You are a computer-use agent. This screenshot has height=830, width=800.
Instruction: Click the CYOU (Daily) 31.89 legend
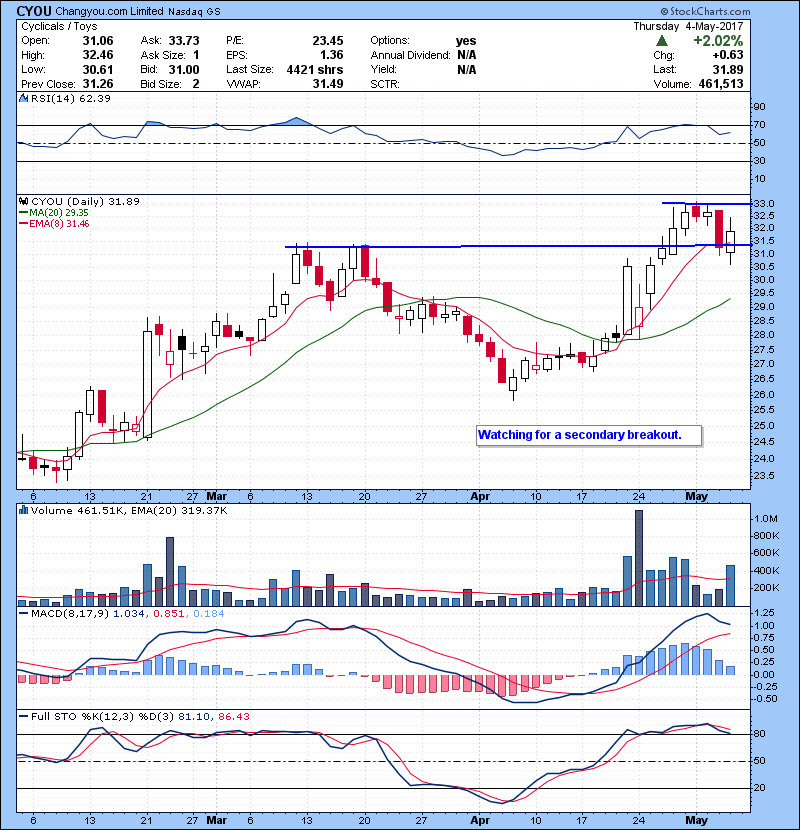point(85,201)
